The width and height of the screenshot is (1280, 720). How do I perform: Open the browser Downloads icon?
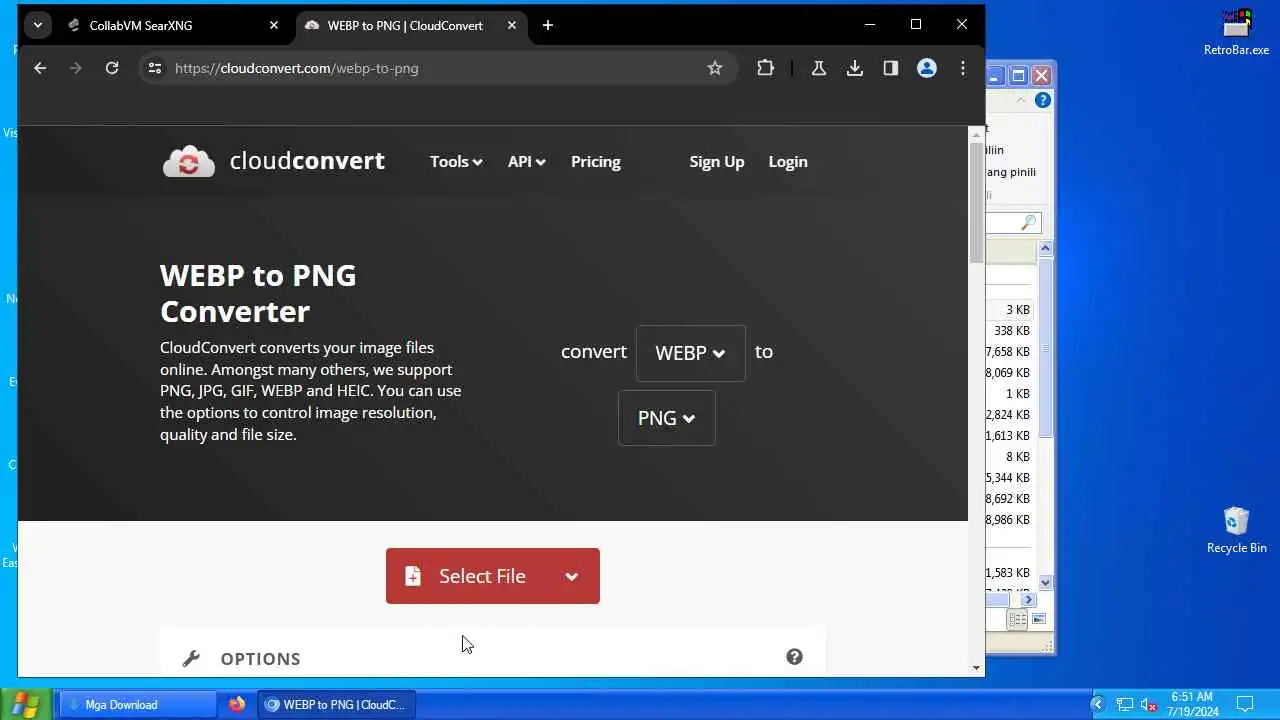855,68
